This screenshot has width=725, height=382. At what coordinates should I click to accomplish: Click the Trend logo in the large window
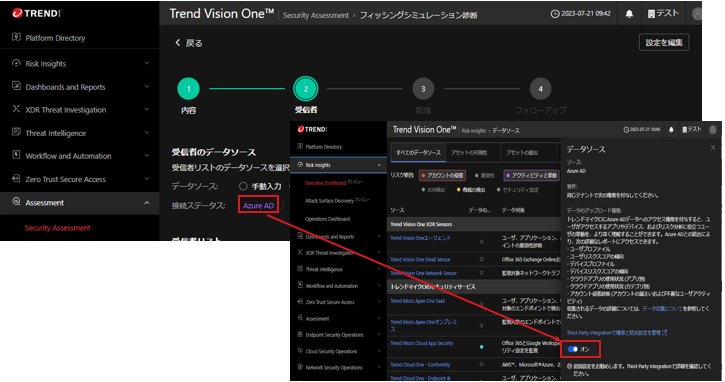(x=37, y=13)
